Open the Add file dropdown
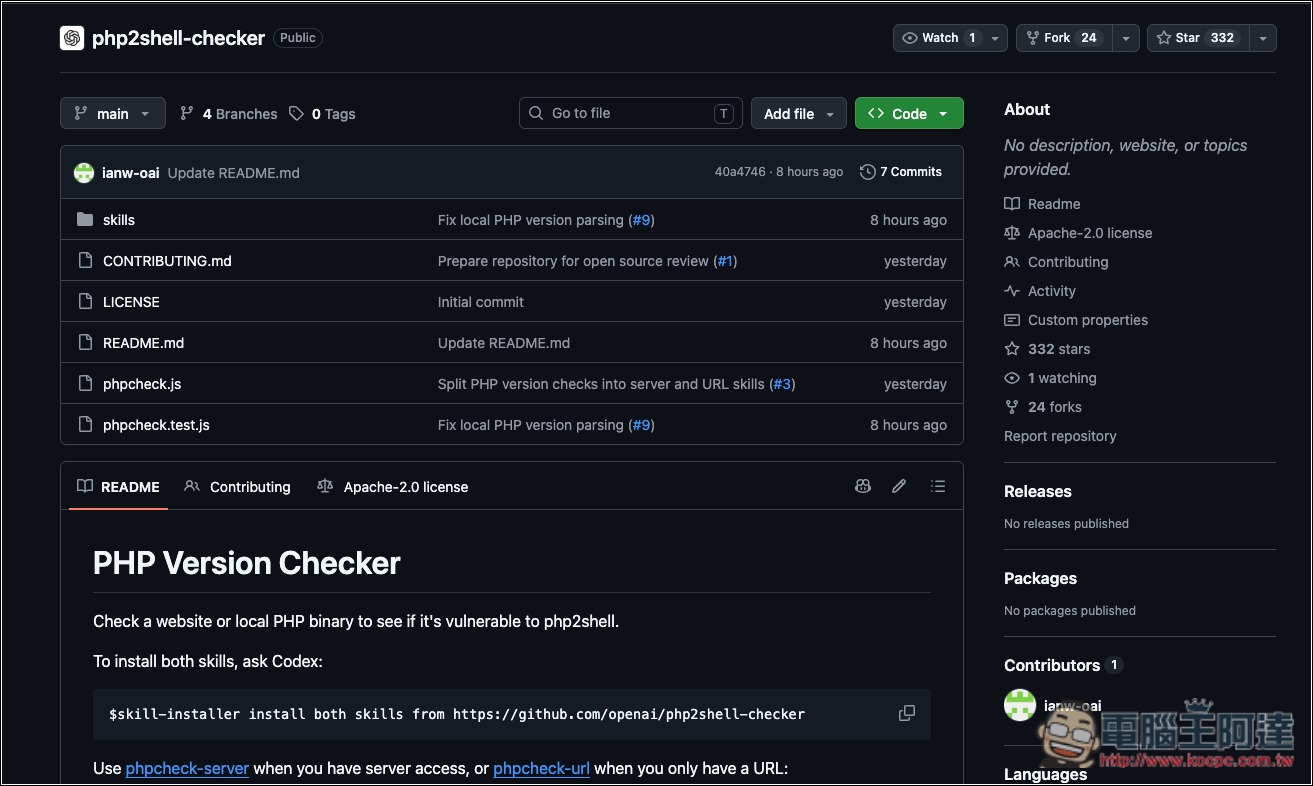 (x=799, y=113)
